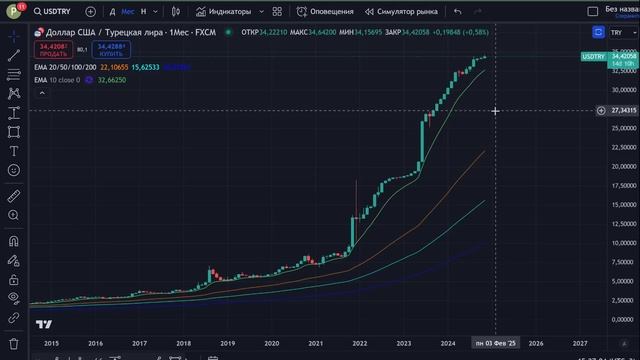Open the indicator templates grid icon
Viewport: 640px width, 360px height.
277,12
